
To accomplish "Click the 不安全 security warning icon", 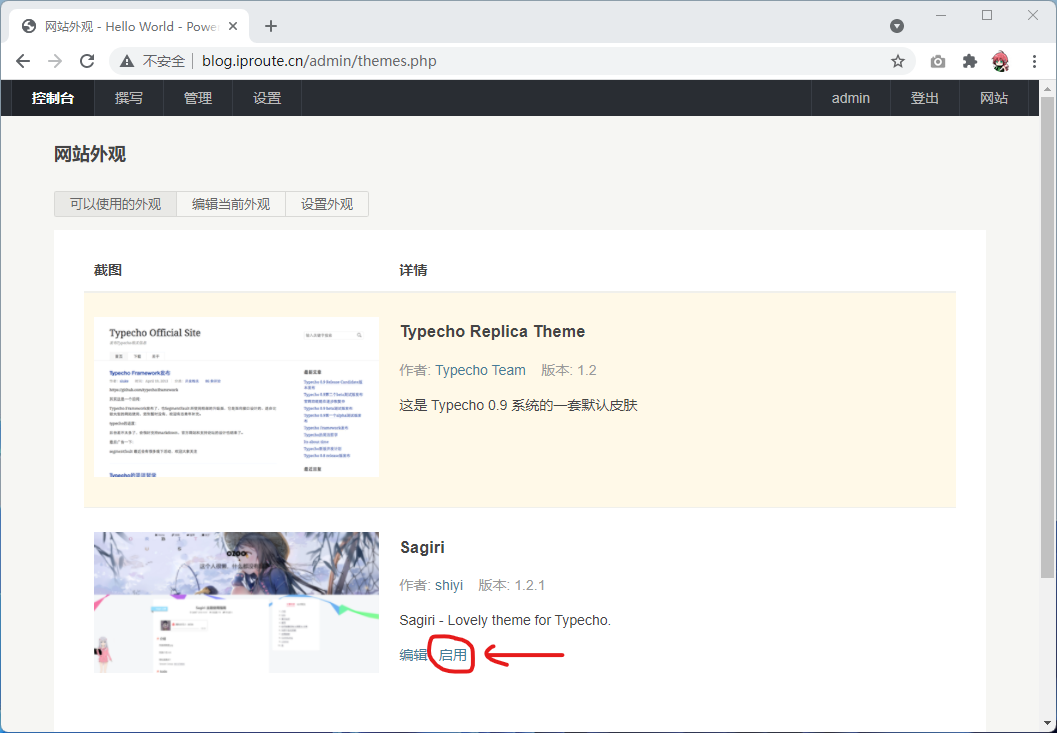I will pyautogui.click(x=127, y=61).
